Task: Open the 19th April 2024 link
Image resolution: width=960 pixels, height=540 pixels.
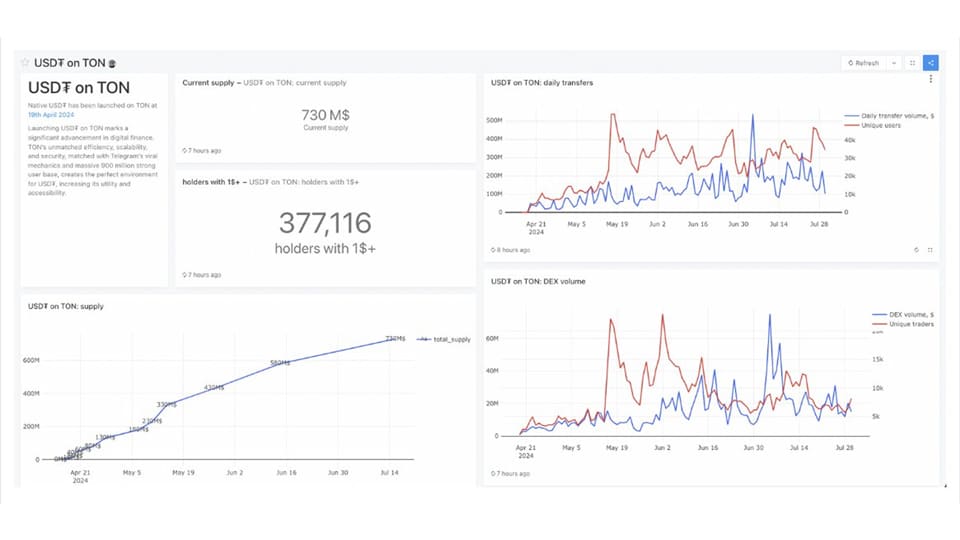Action: coord(51,114)
